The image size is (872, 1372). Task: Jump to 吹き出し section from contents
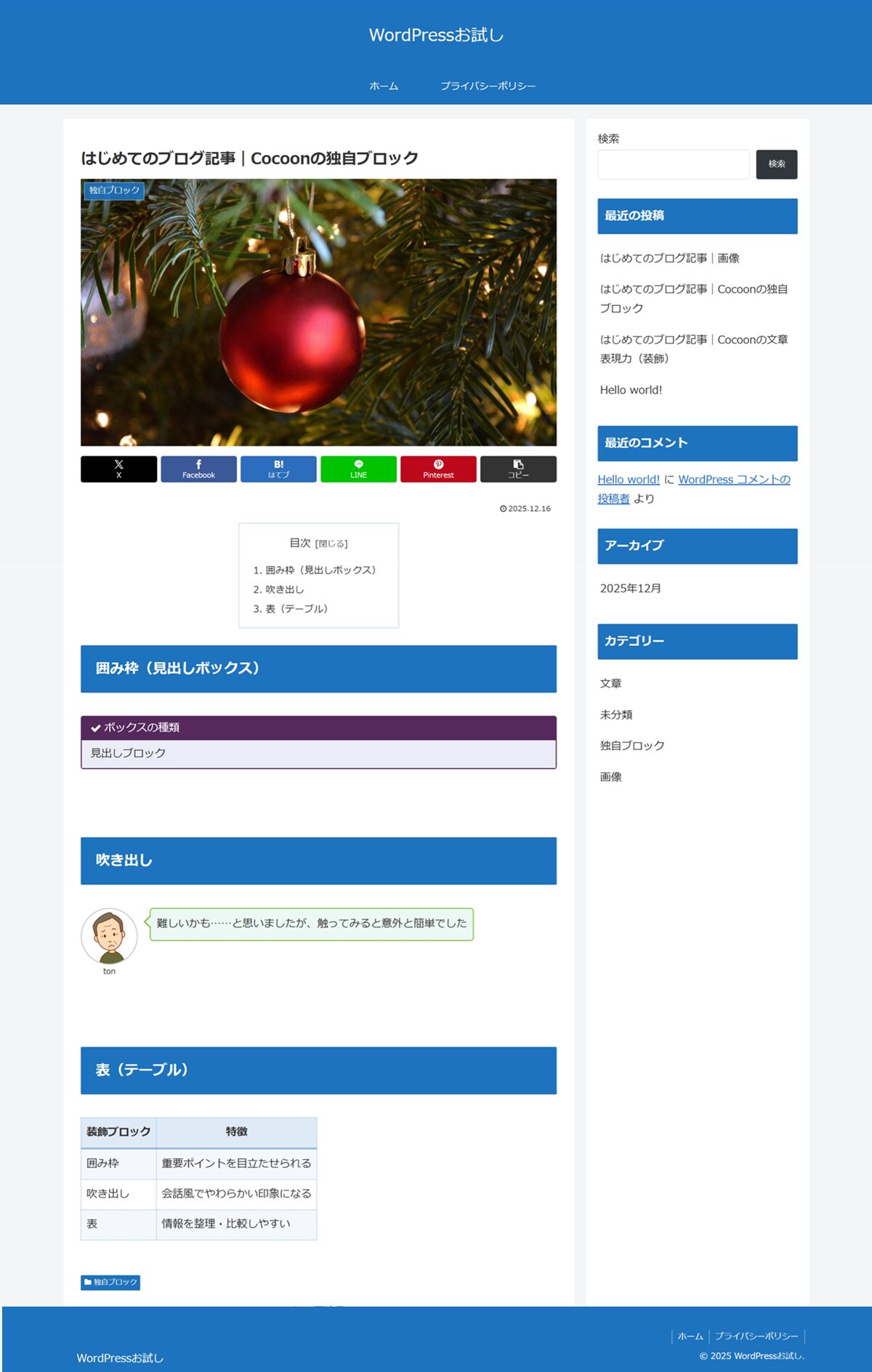coord(284,589)
